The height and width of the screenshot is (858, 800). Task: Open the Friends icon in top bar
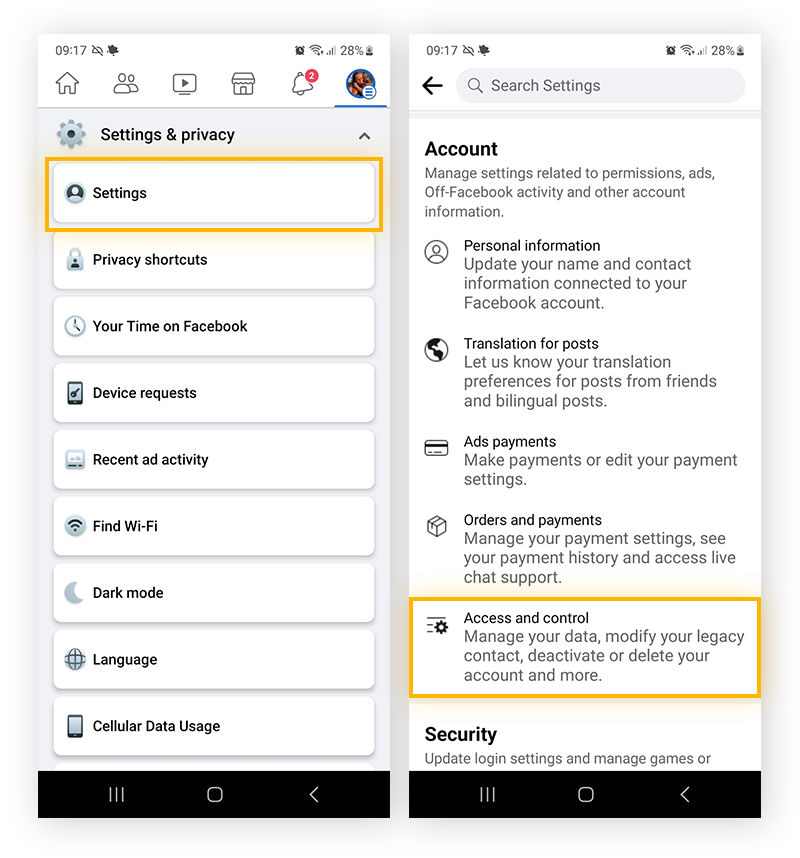click(x=126, y=84)
